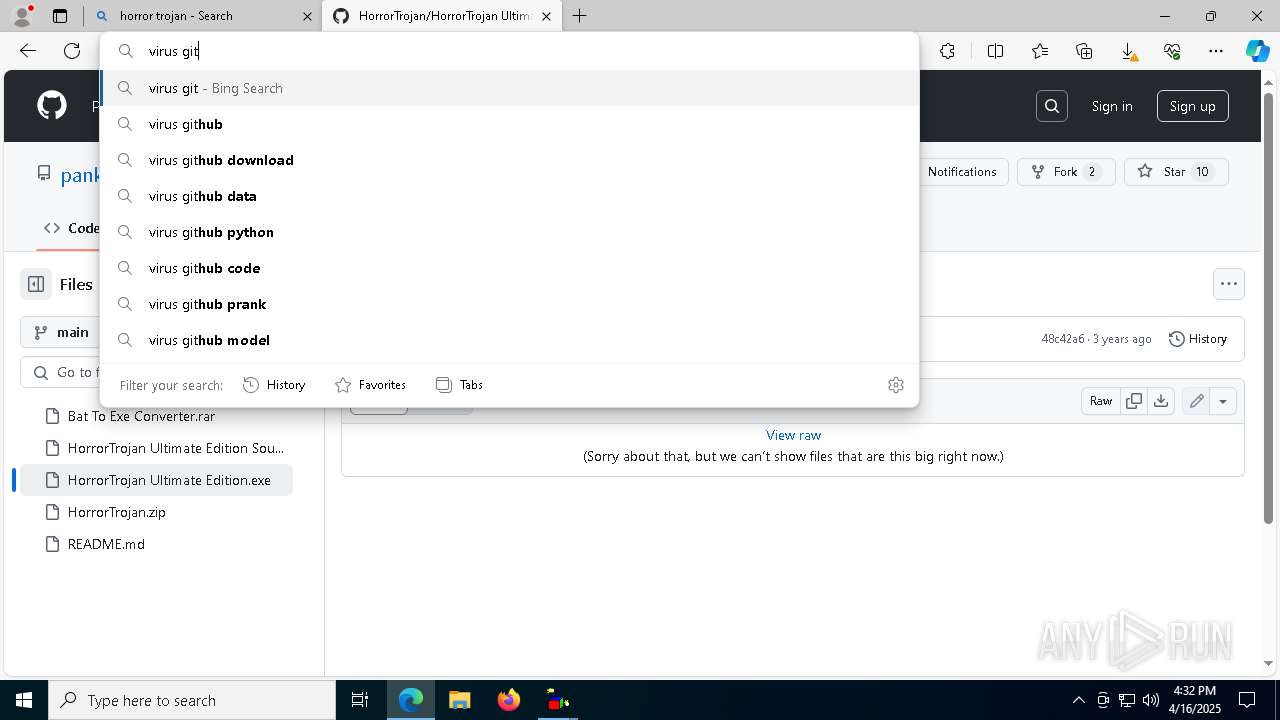Open Microsoft Edge taskbar icon
The image size is (1280, 720).
411,700
